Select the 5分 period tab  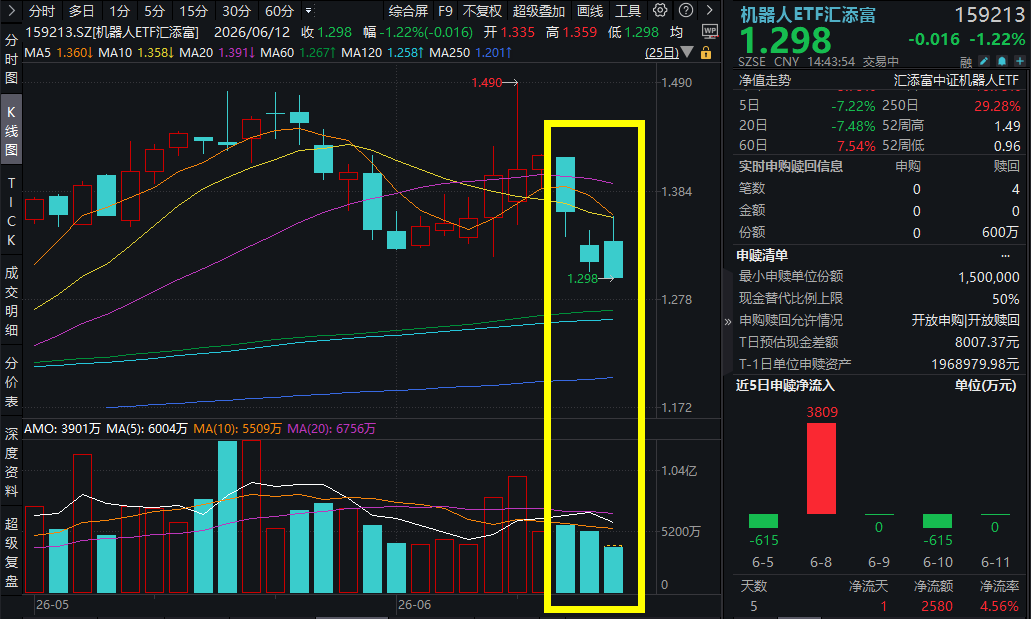[155, 11]
